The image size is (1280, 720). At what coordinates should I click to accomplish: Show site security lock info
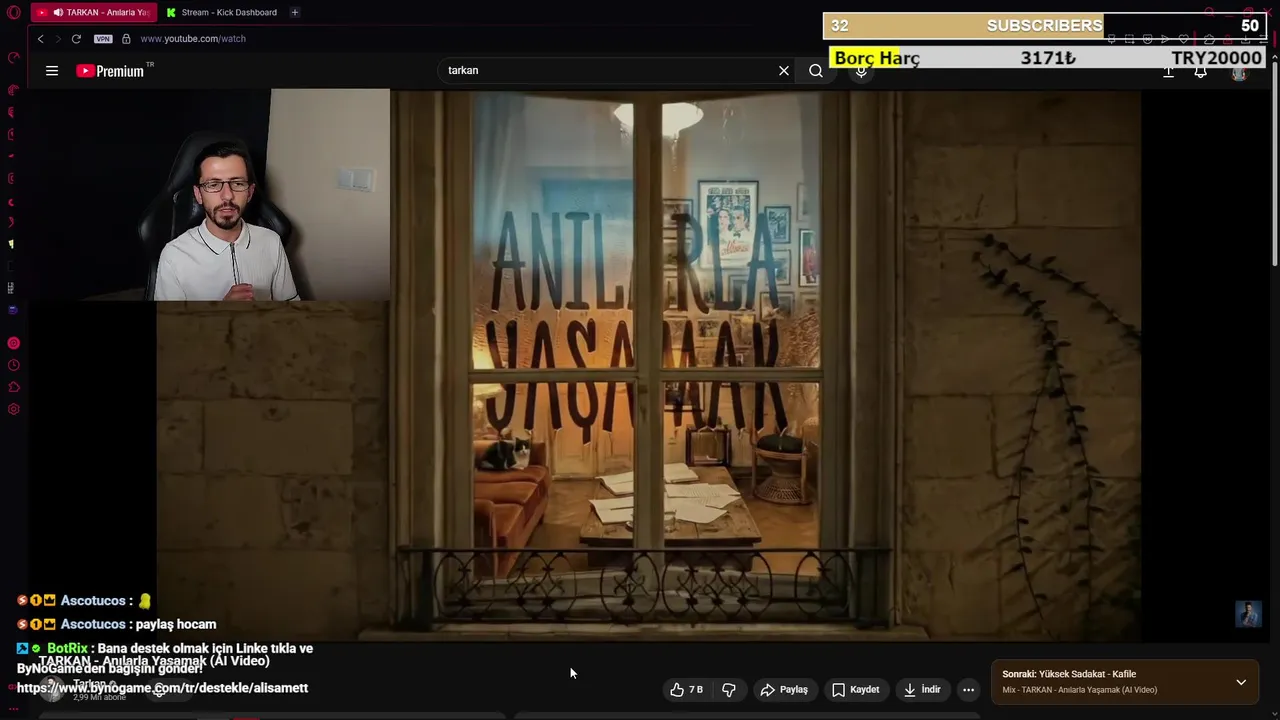click(x=126, y=38)
